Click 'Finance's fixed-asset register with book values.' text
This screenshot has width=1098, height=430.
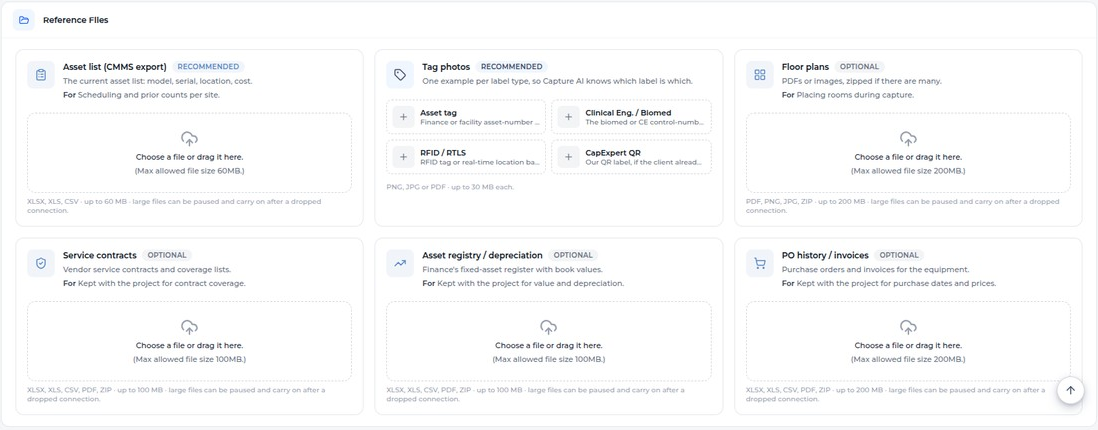(x=515, y=270)
